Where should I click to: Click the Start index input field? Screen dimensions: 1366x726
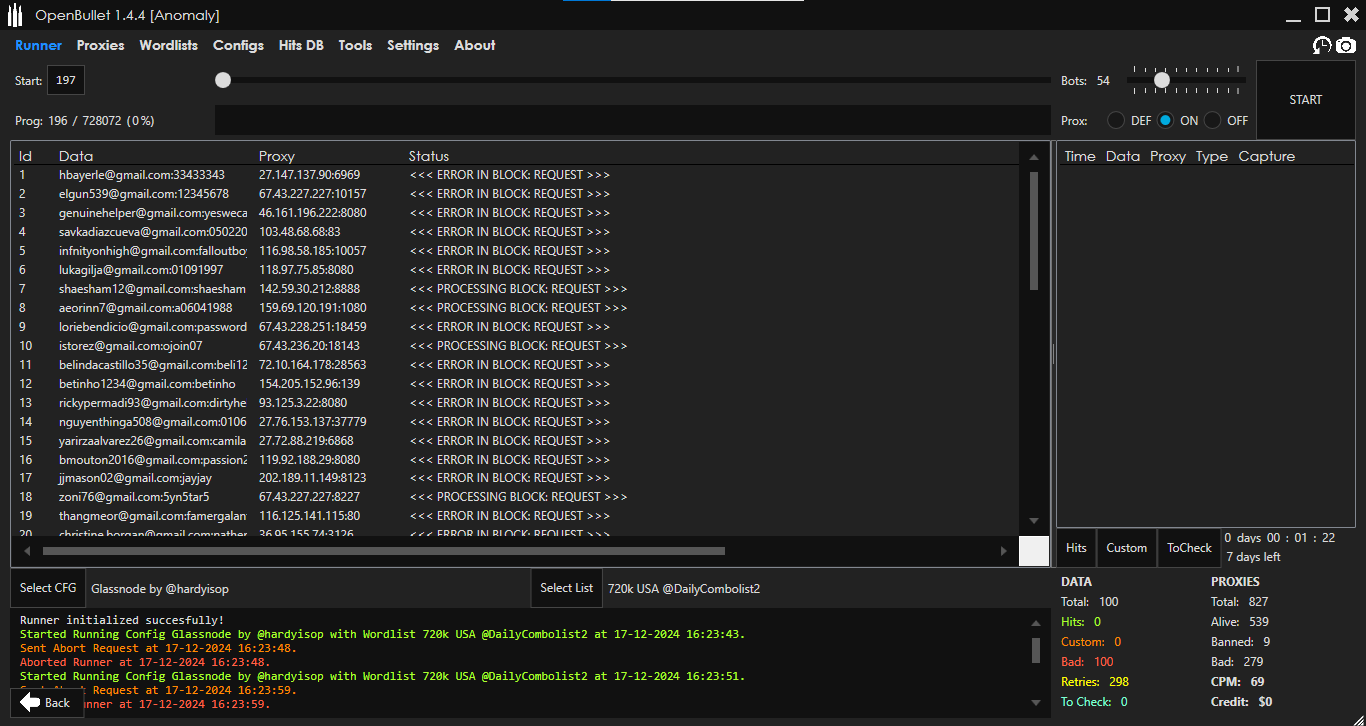[66, 80]
